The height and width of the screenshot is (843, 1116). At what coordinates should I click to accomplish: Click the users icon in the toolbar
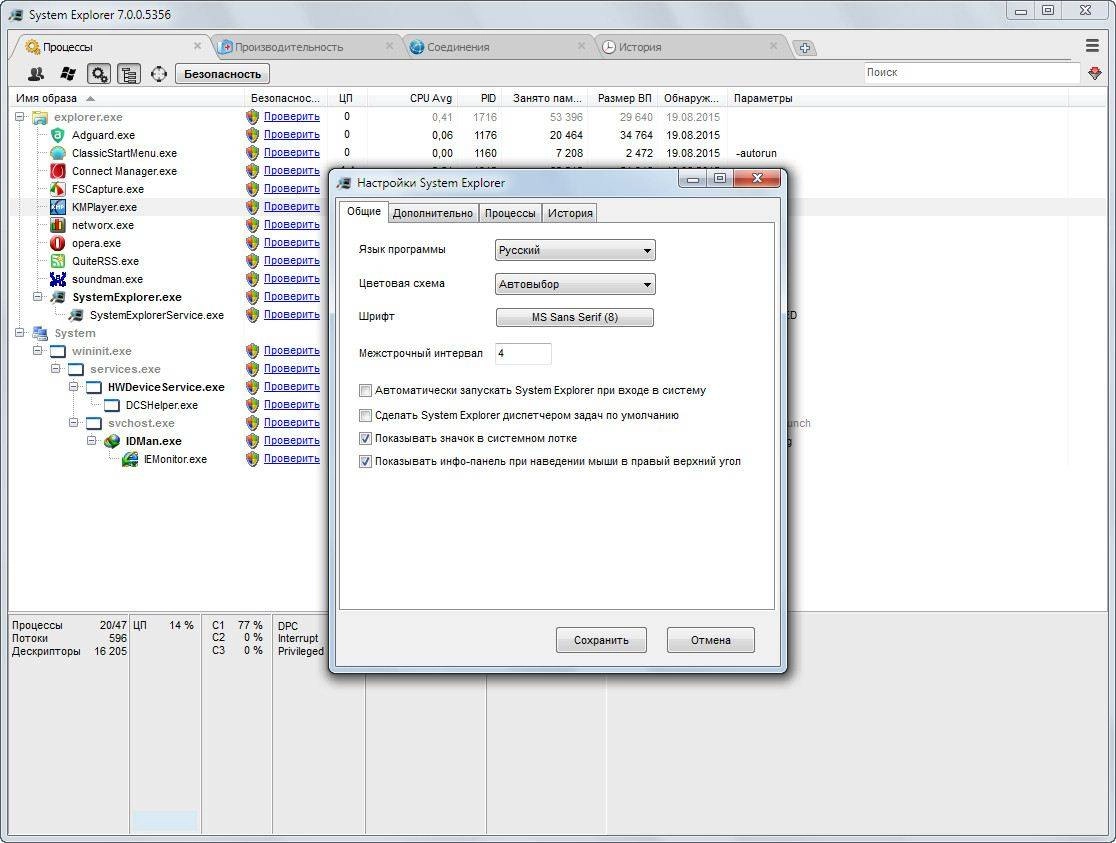click(36, 73)
